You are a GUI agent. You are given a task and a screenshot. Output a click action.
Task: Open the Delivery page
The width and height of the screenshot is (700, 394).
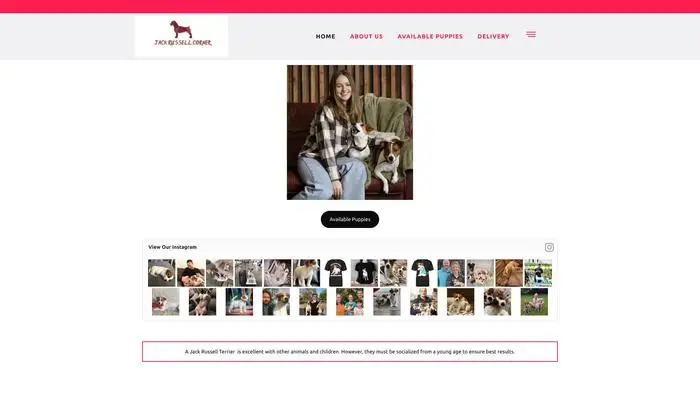pyautogui.click(x=493, y=37)
